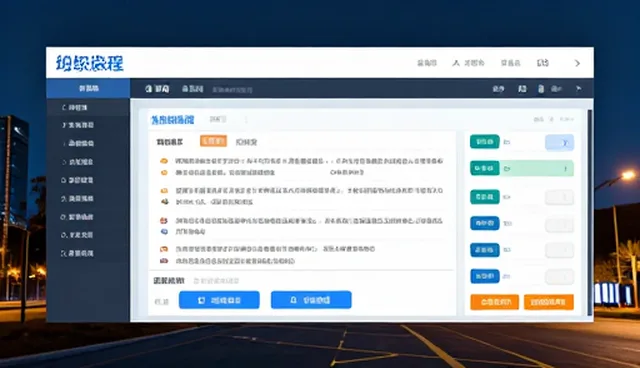Switch to the orange highlighted tab in the content card
This screenshot has height=368, width=640.
click(x=213, y=141)
